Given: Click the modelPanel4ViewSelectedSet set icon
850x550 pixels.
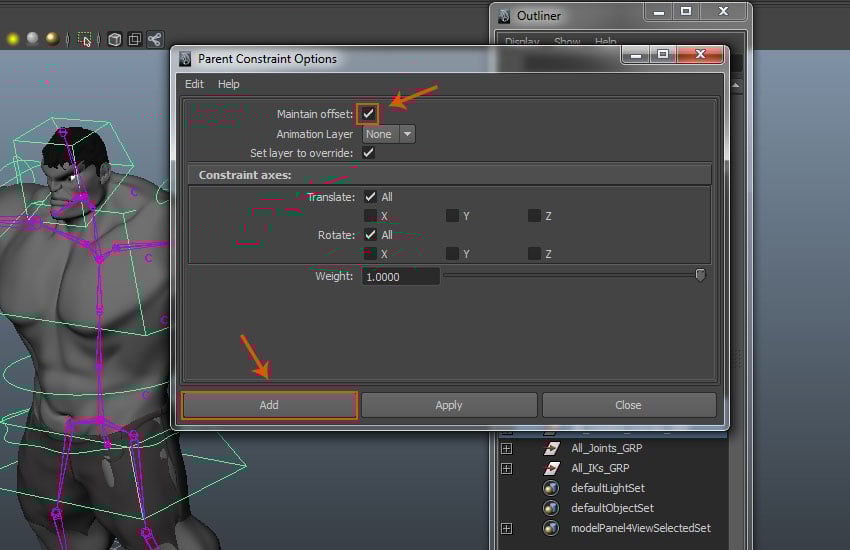Looking at the screenshot, I should [551, 528].
